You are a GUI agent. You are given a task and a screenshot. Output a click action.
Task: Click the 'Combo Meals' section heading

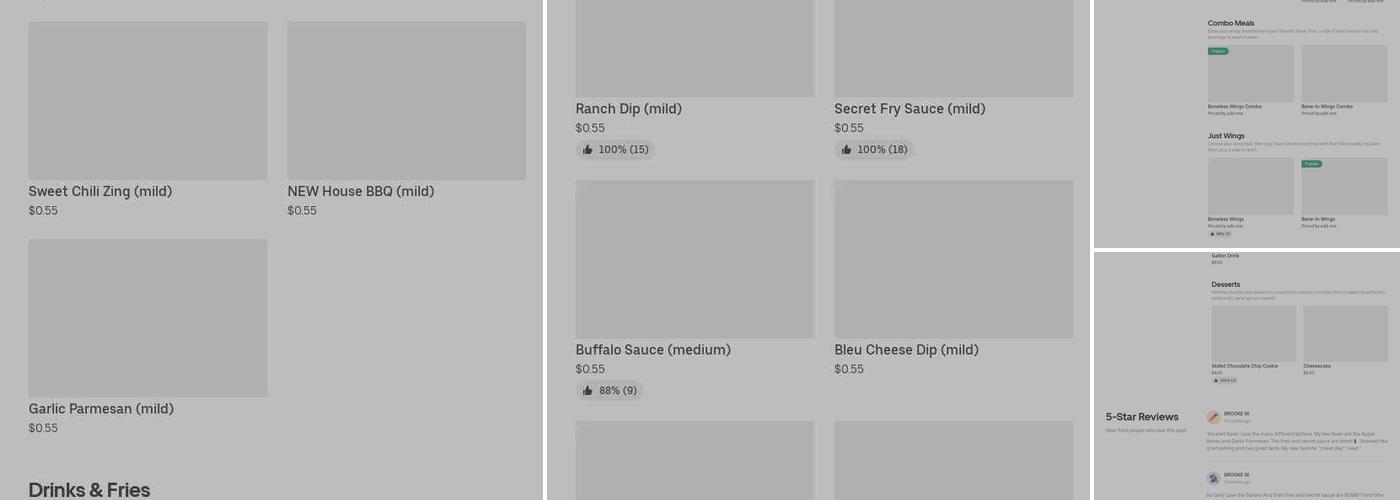coord(1230,23)
